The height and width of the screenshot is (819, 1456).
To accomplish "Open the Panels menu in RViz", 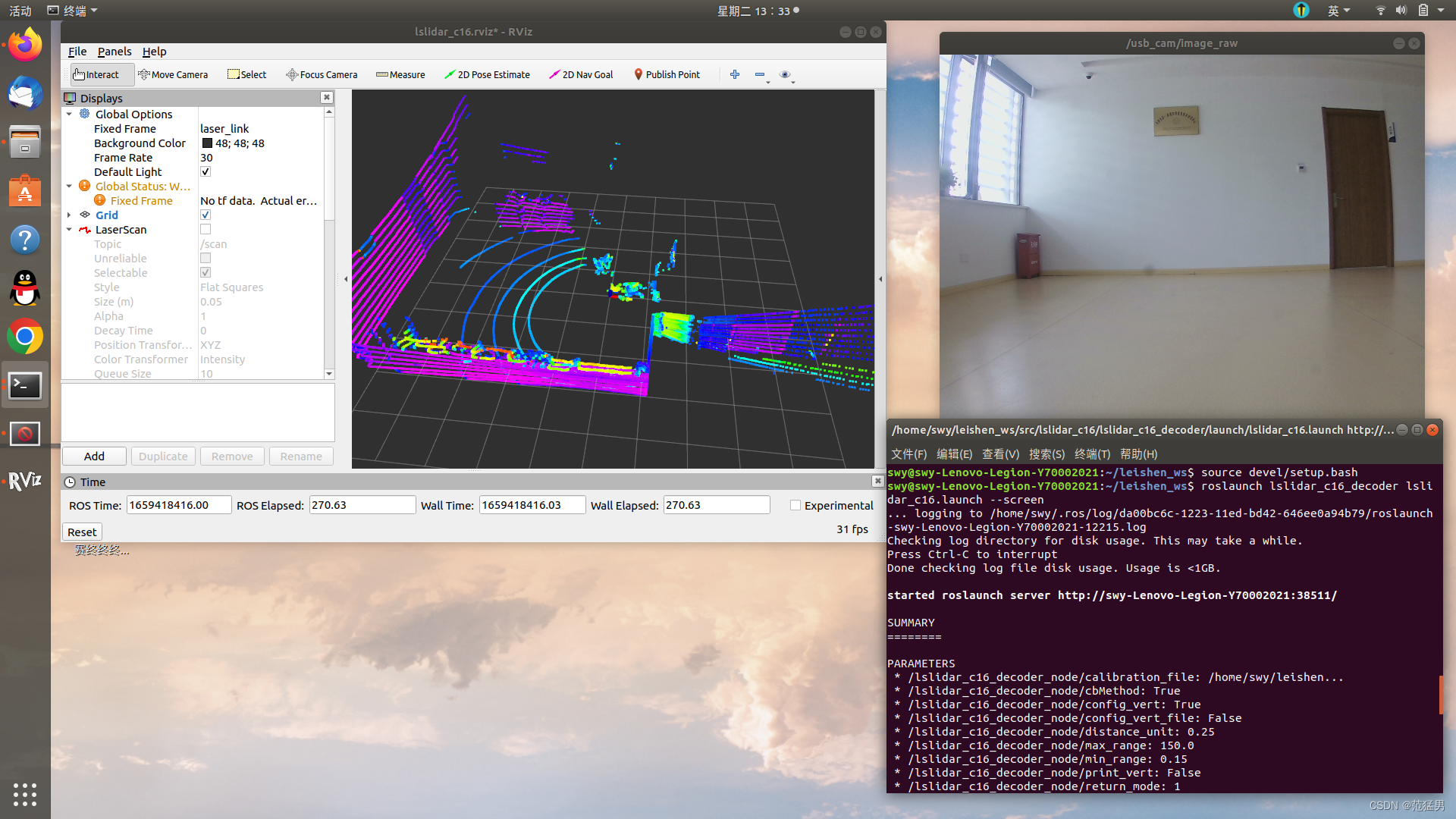I will [x=115, y=52].
